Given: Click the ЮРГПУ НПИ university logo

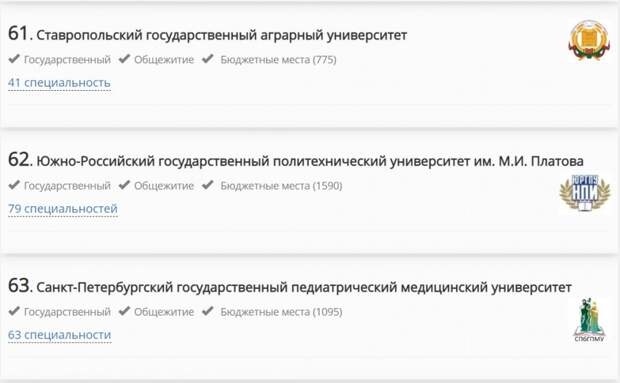Looking at the screenshot, I should point(585,193).
